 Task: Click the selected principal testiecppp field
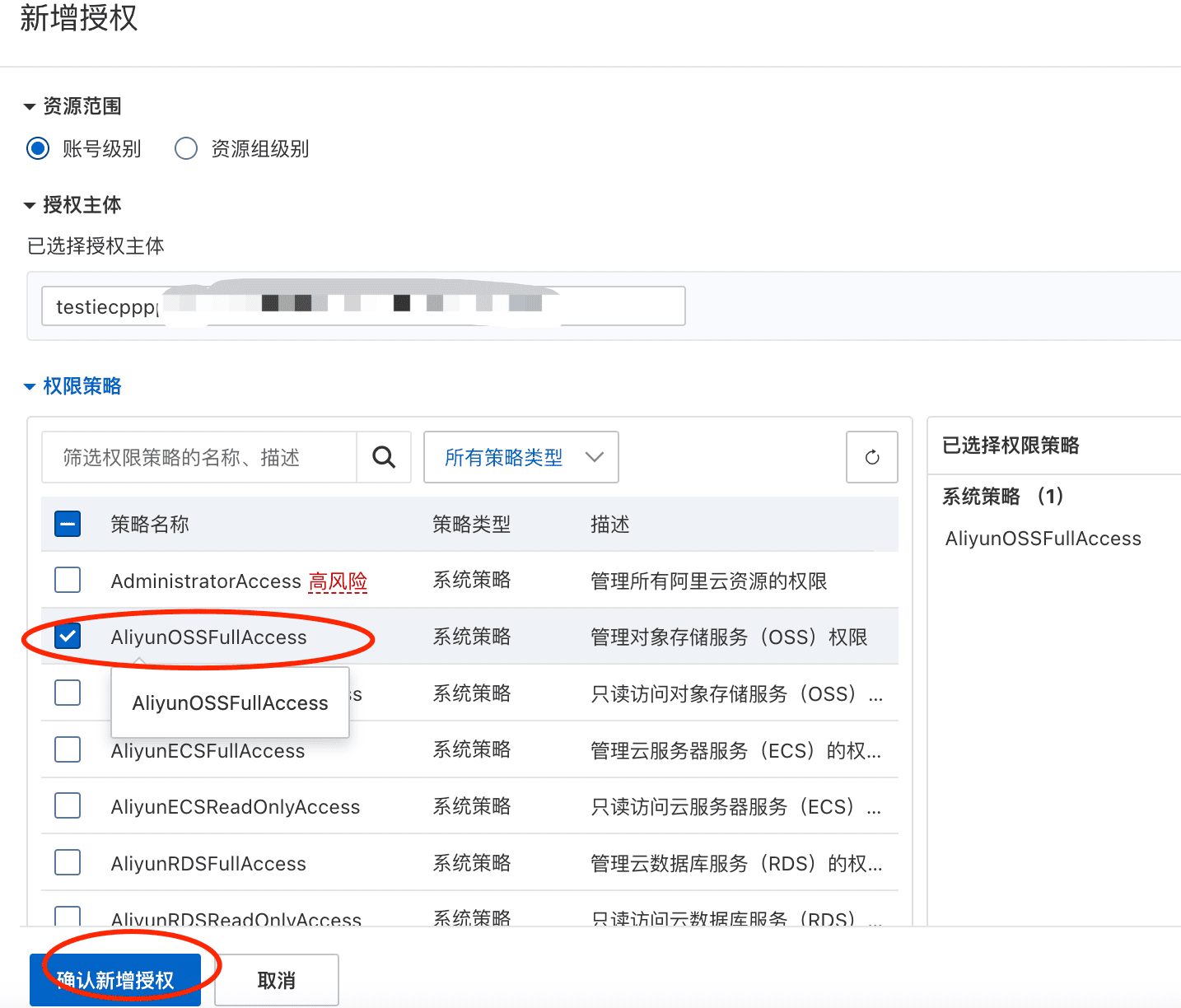tap(363, 306)
